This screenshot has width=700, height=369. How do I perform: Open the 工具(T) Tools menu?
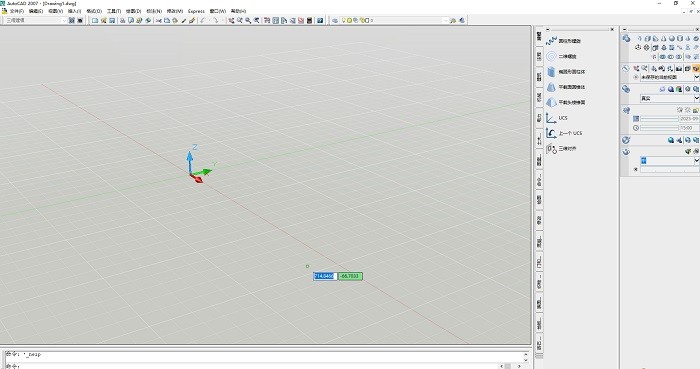pos(114,11)
